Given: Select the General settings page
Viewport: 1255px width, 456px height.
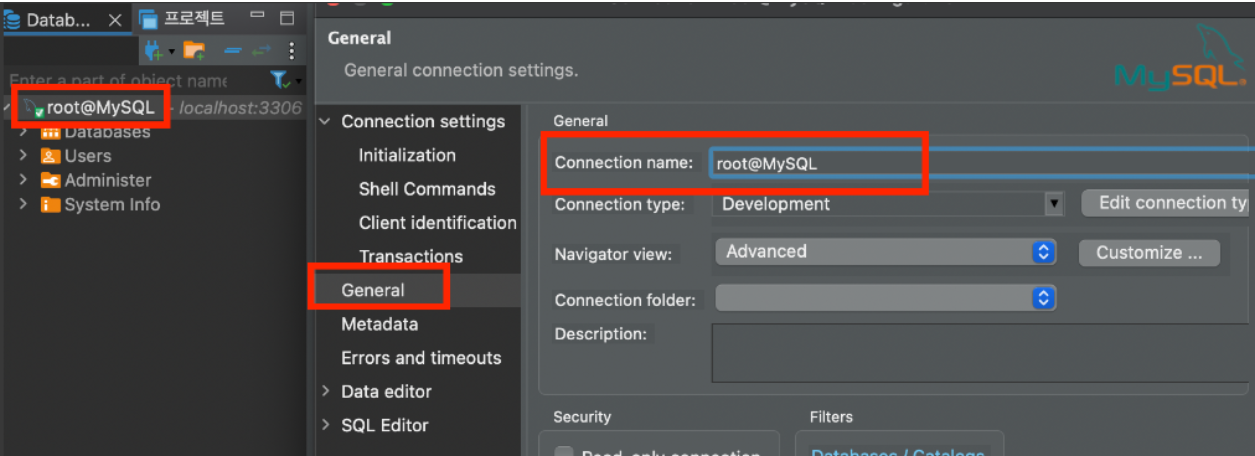Looking at the screenshot, I should coord(373,290).
